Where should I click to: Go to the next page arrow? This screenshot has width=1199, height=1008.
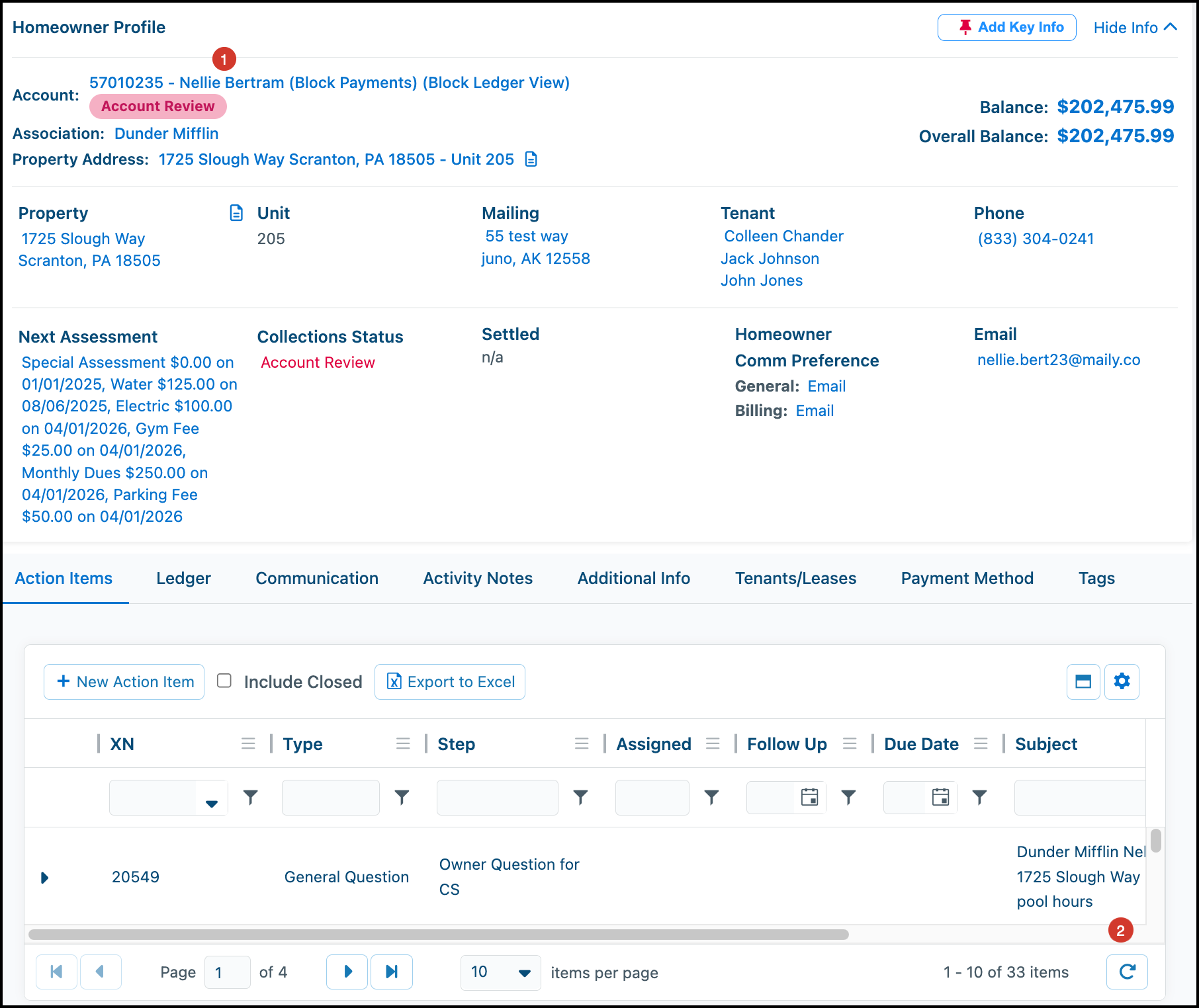click(347, 972)
